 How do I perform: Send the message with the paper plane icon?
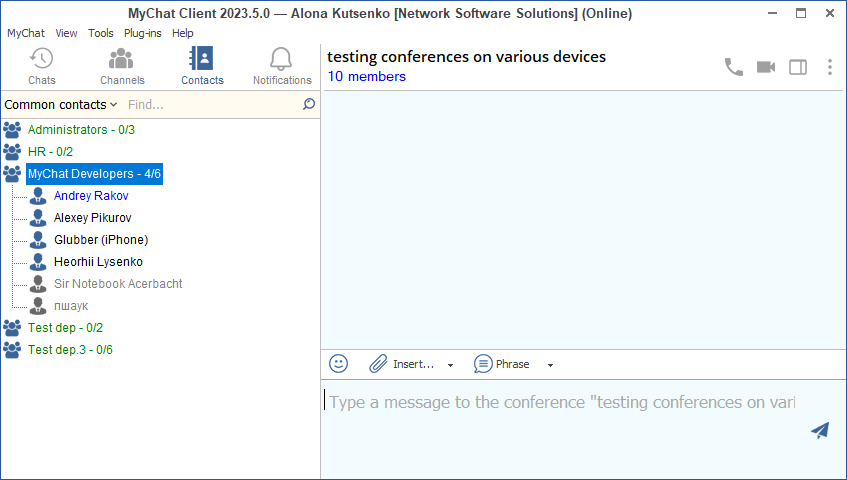coord(820,430)
